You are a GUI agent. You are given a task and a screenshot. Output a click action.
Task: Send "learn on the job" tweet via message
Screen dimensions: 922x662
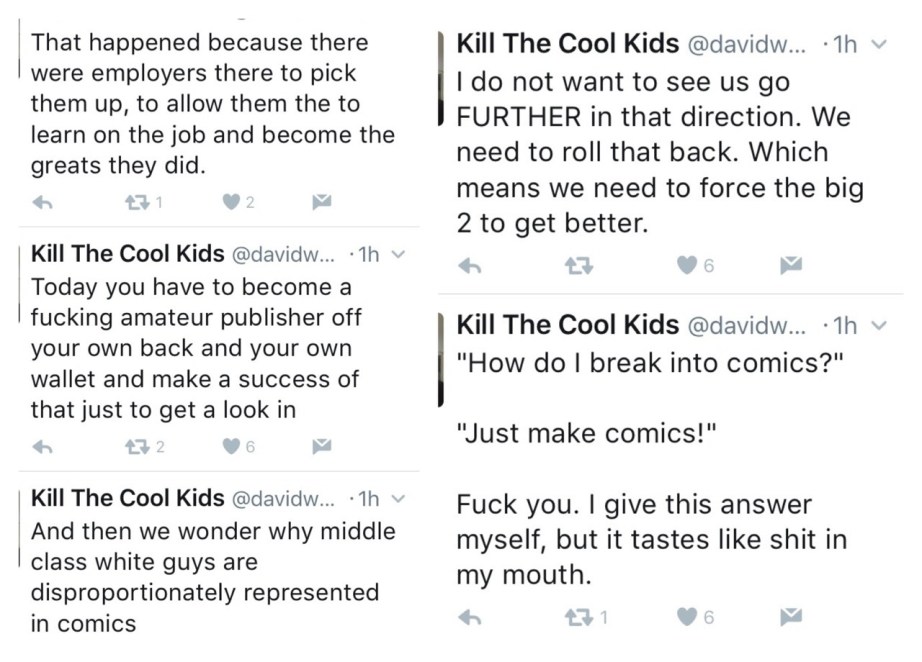pos(322,203)
